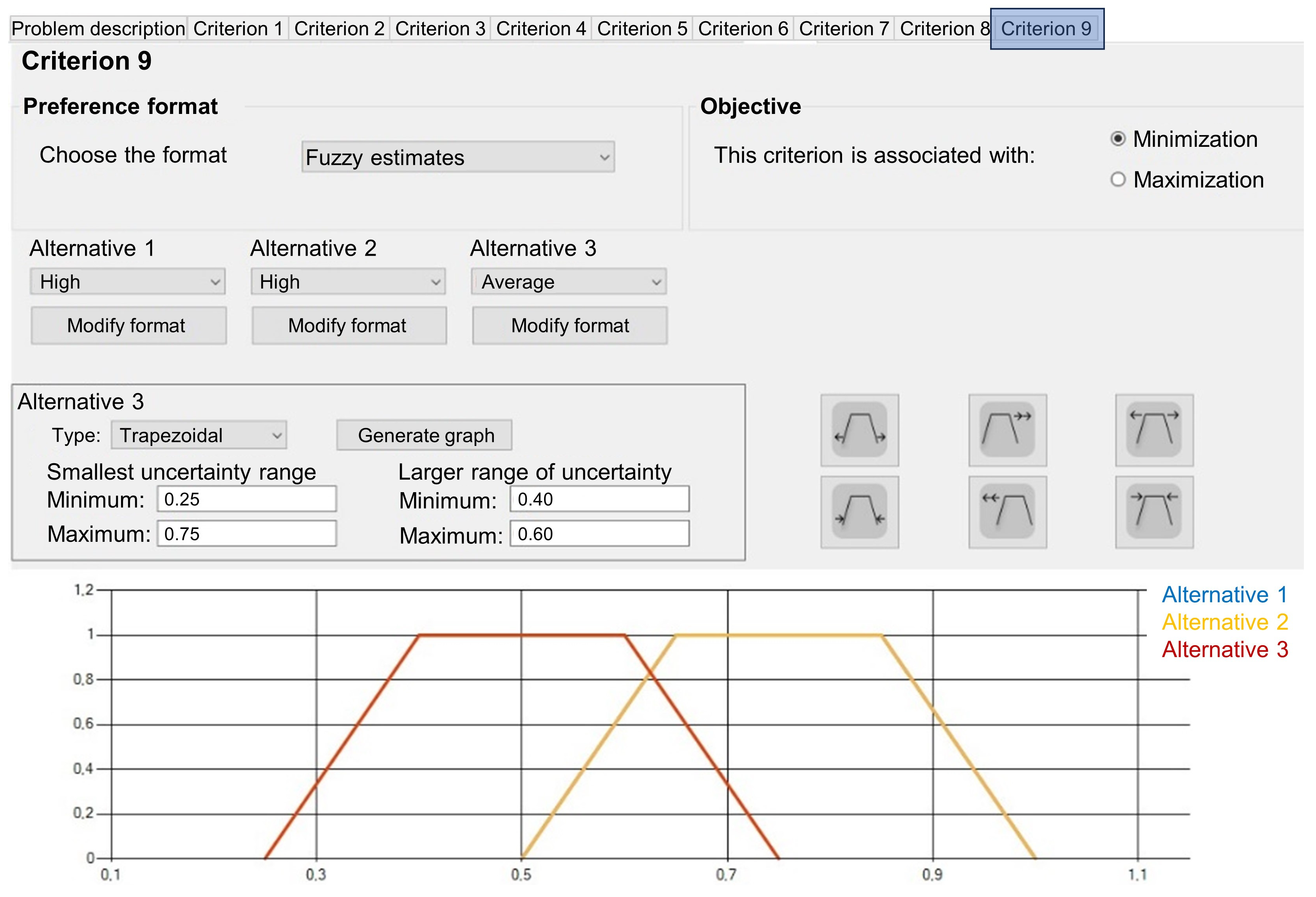The image size is (1316, 897).
Task: Click the larger range Maximum field 0.60
Action: (x=599, y=534)
